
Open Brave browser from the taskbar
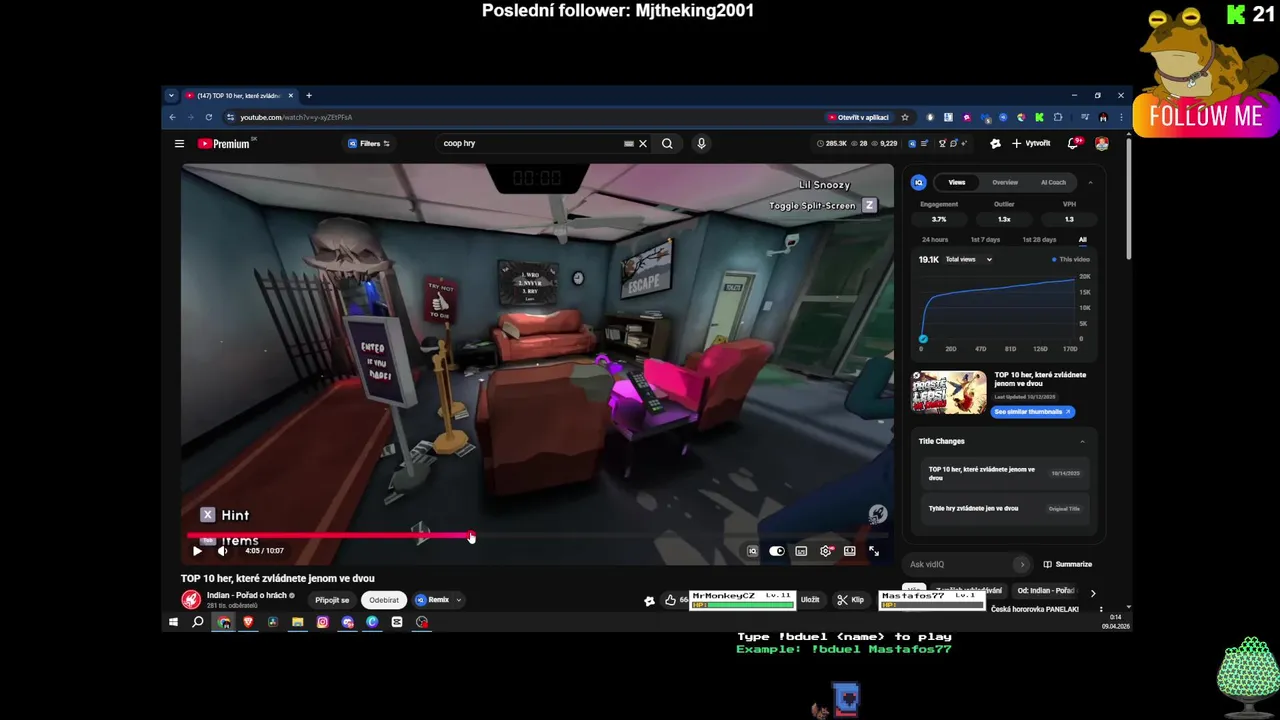pyautogui.click(x=248, y=622)
